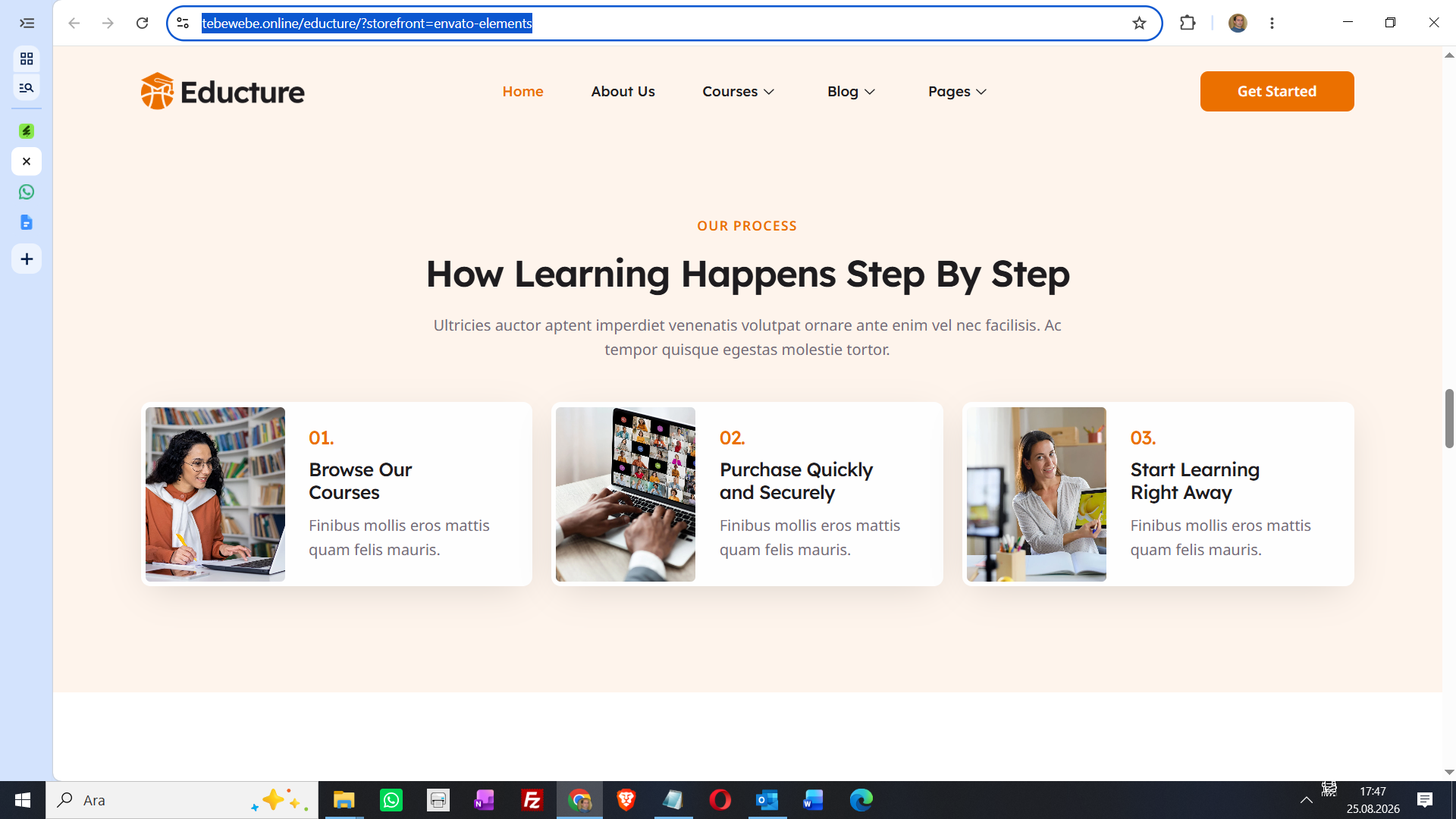The width and height of the screenshot is (1456, 819).
Task: Click the green lightning sidebar icon
Action: click(27, 131)
